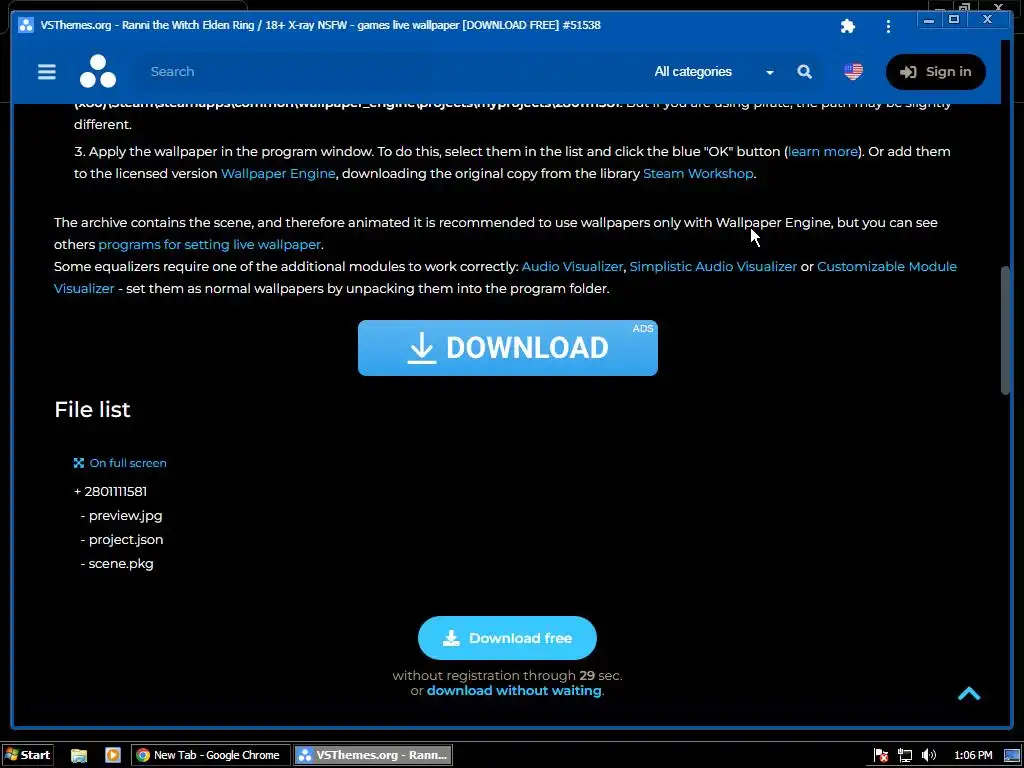The image size is (1024, 768).
Task: Open the Audio Visualizer link
Action: (572, 266)
